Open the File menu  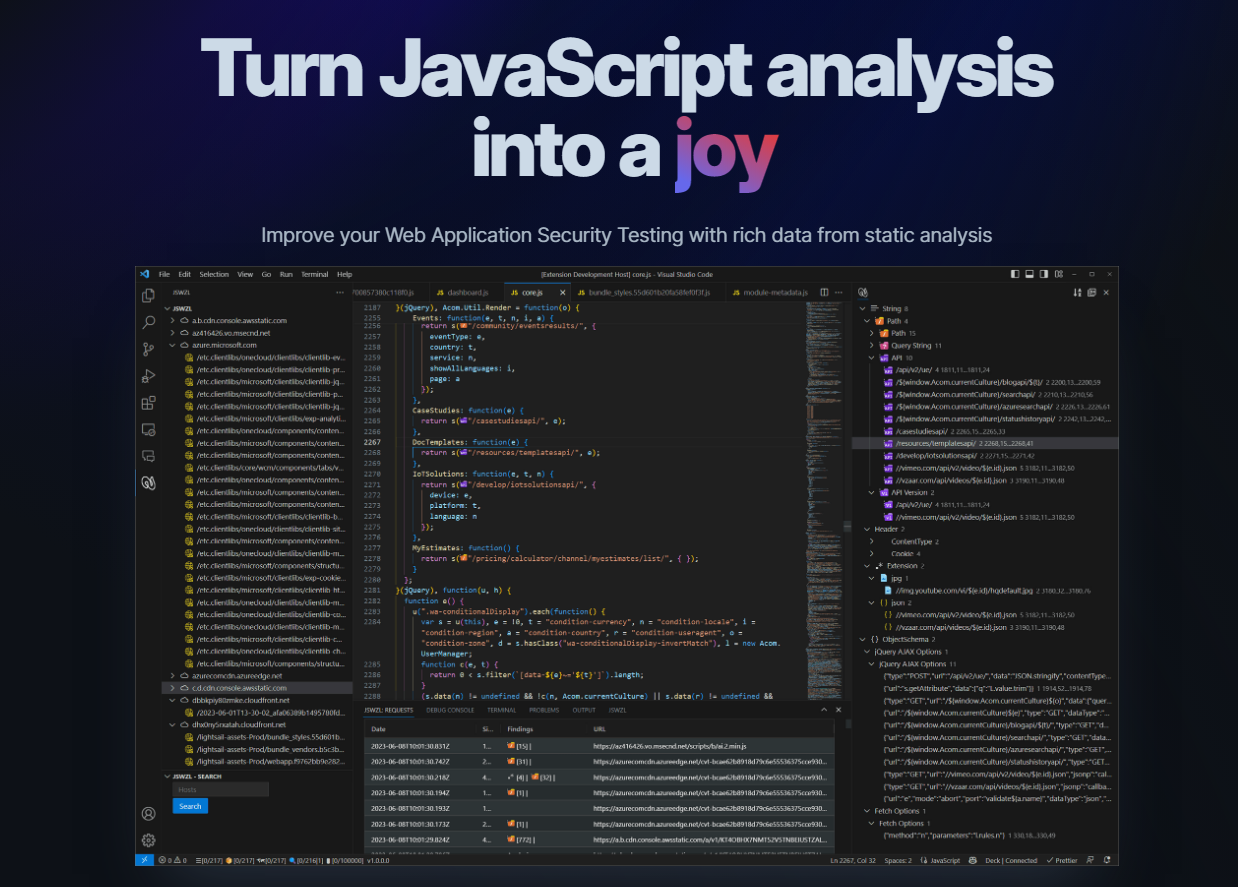click(x=164, y=274)
